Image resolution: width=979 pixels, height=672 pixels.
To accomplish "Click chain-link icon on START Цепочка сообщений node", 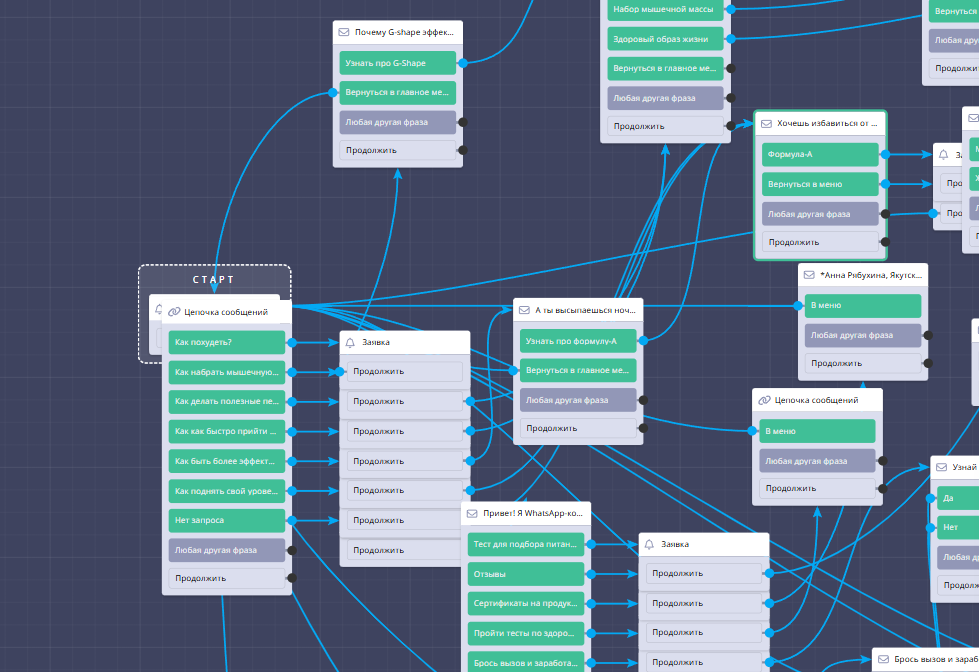I will (174, 312).
